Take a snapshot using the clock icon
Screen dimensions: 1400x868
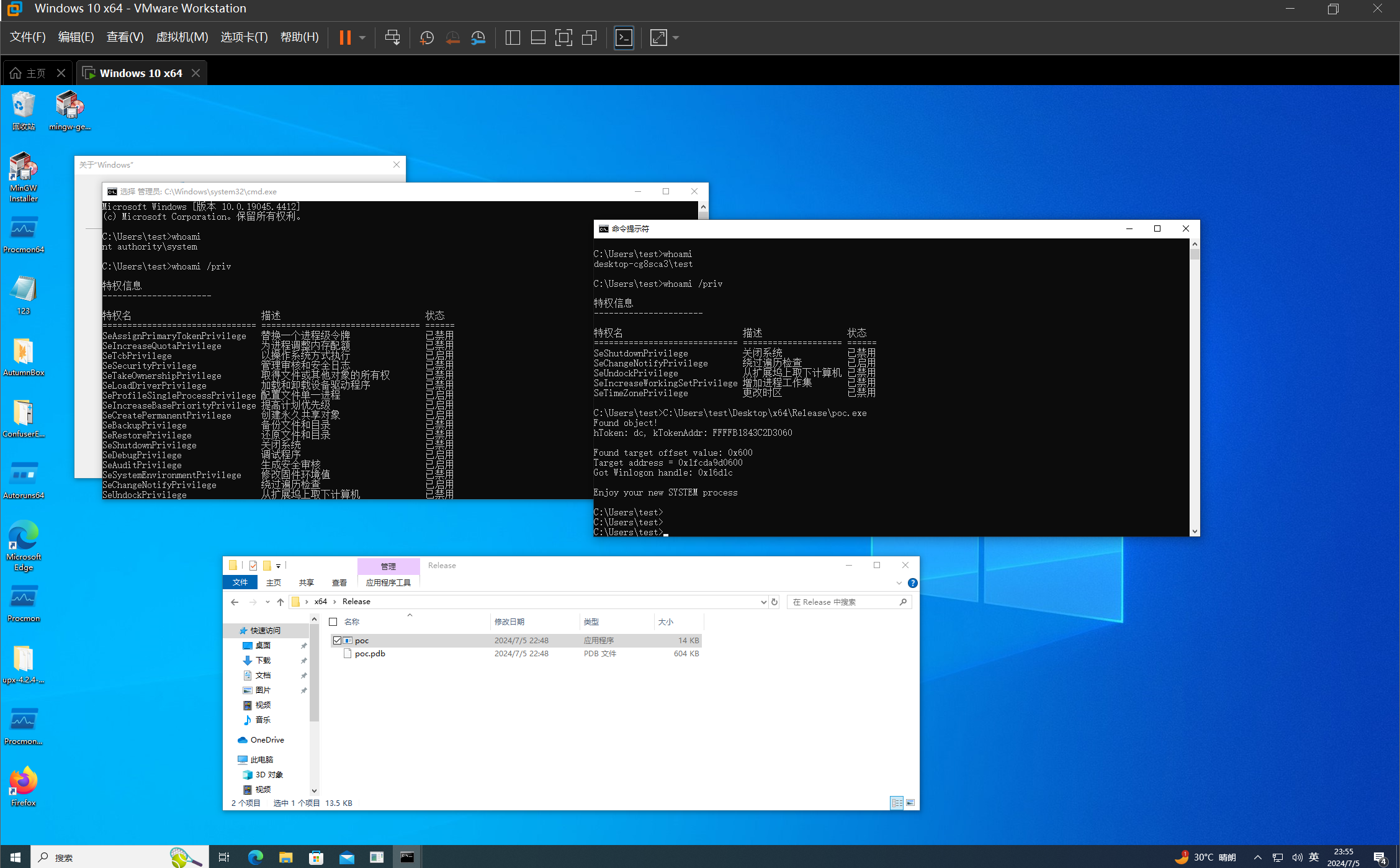click(x=427, y=38)
